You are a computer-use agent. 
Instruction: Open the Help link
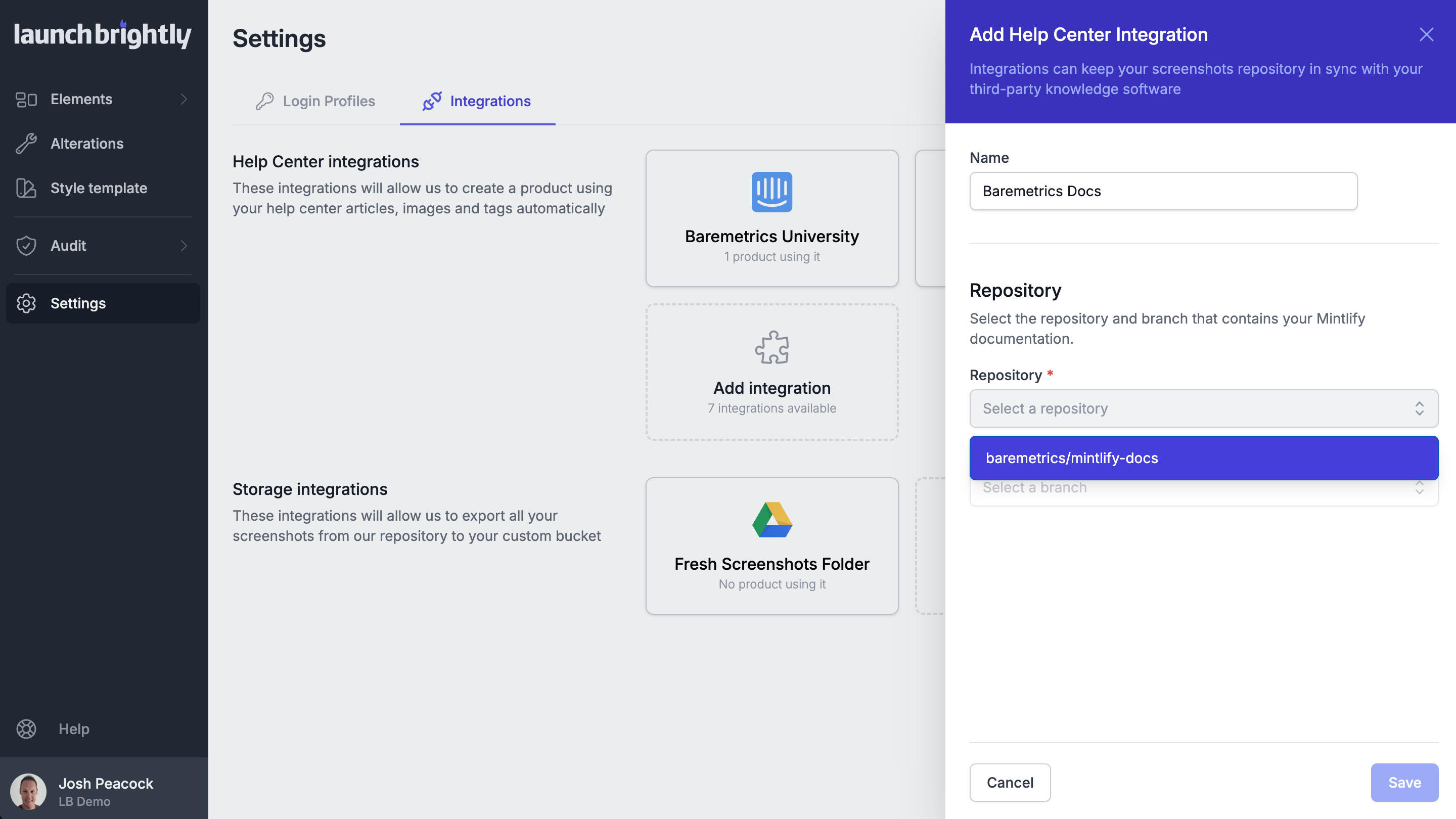click(74, 729)
